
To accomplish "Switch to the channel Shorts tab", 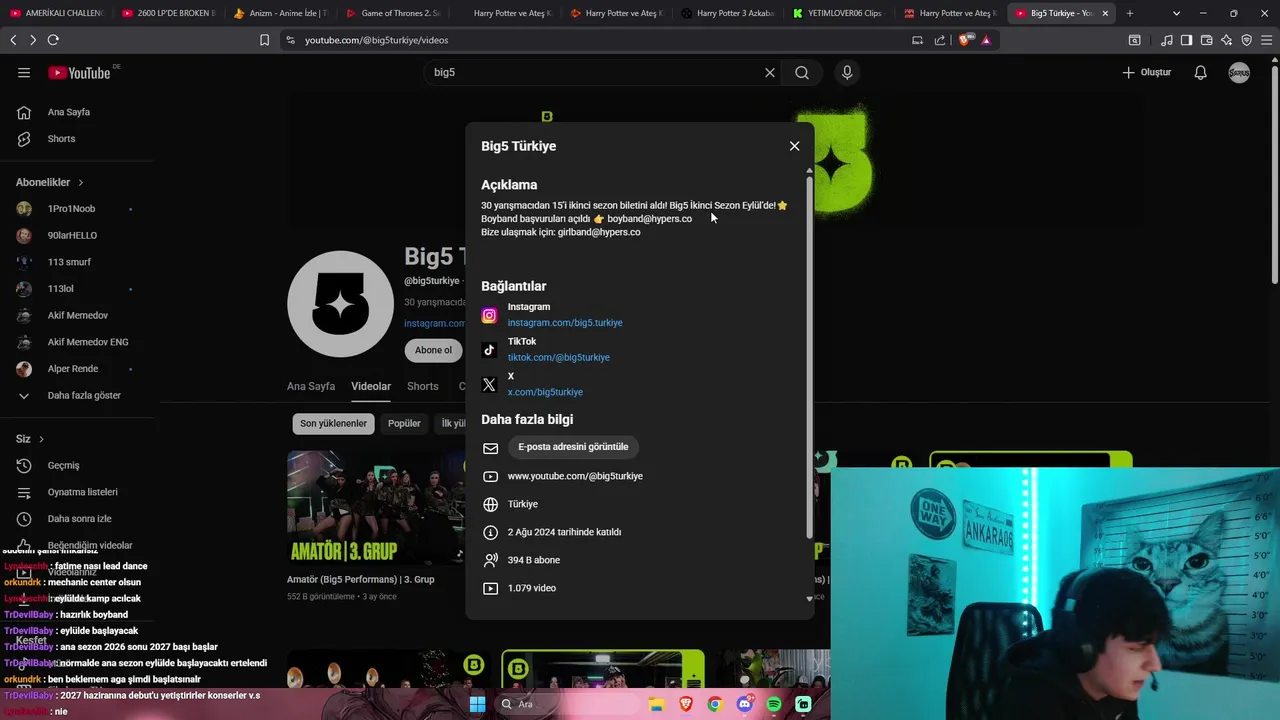I will point(423,386).
